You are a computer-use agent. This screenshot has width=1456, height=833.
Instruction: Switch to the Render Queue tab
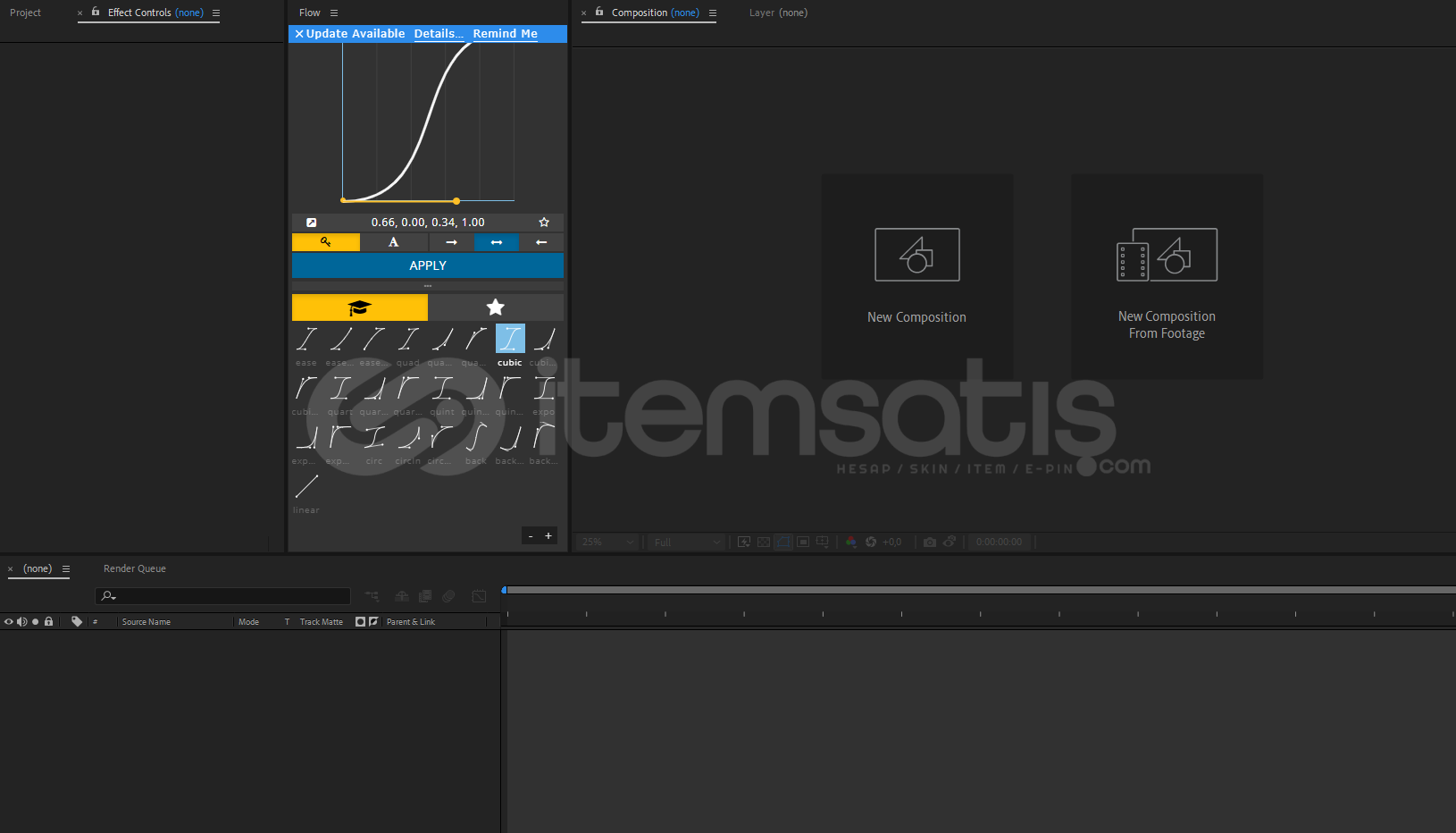[135, 568]
